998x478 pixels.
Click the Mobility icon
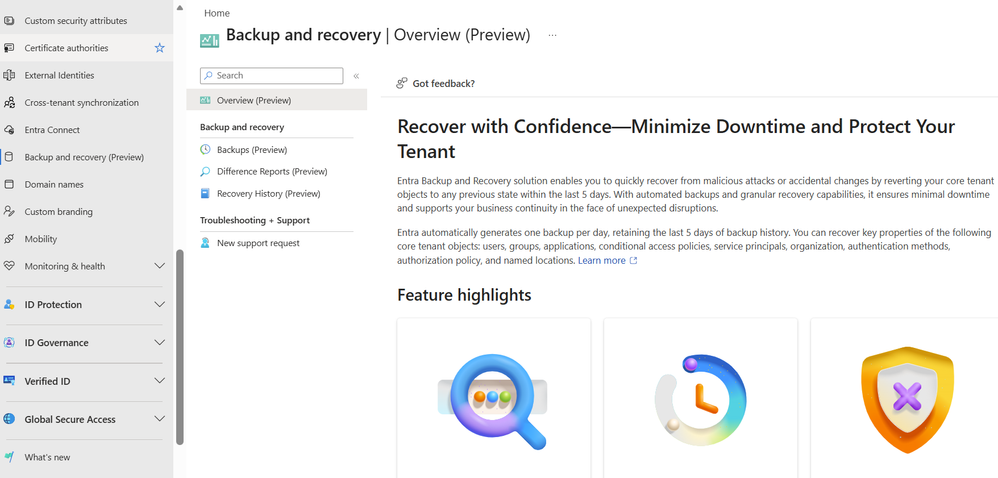click(9, 239)
